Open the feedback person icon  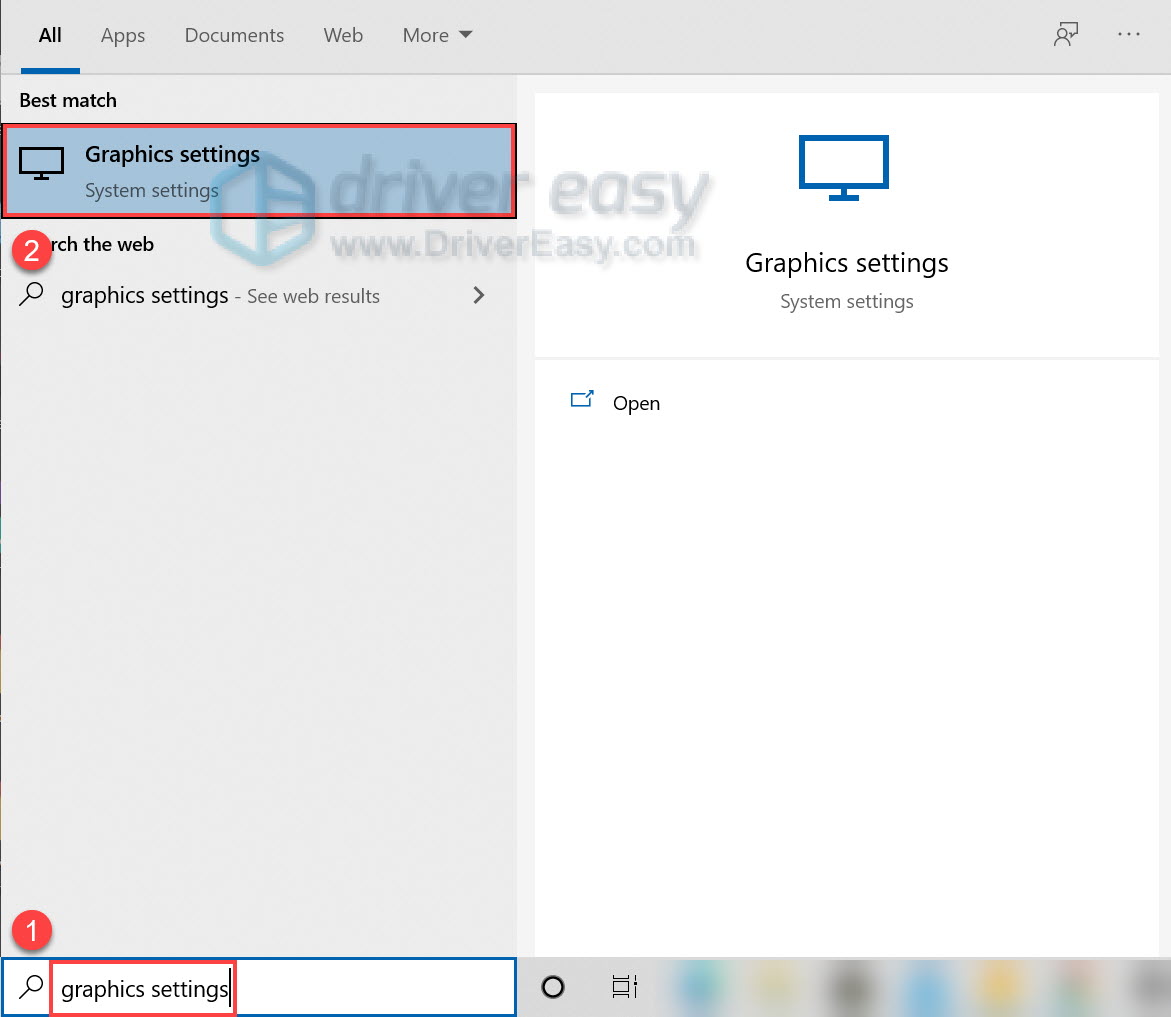coord(1066,34)
